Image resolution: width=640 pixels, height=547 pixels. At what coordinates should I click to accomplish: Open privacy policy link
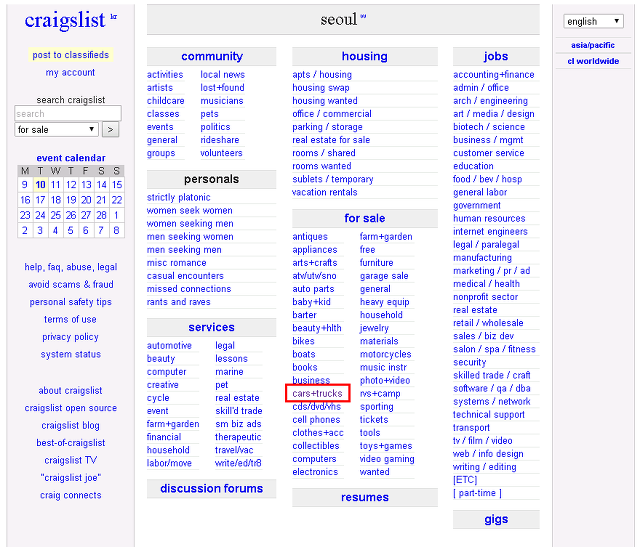tap(70, 337)
